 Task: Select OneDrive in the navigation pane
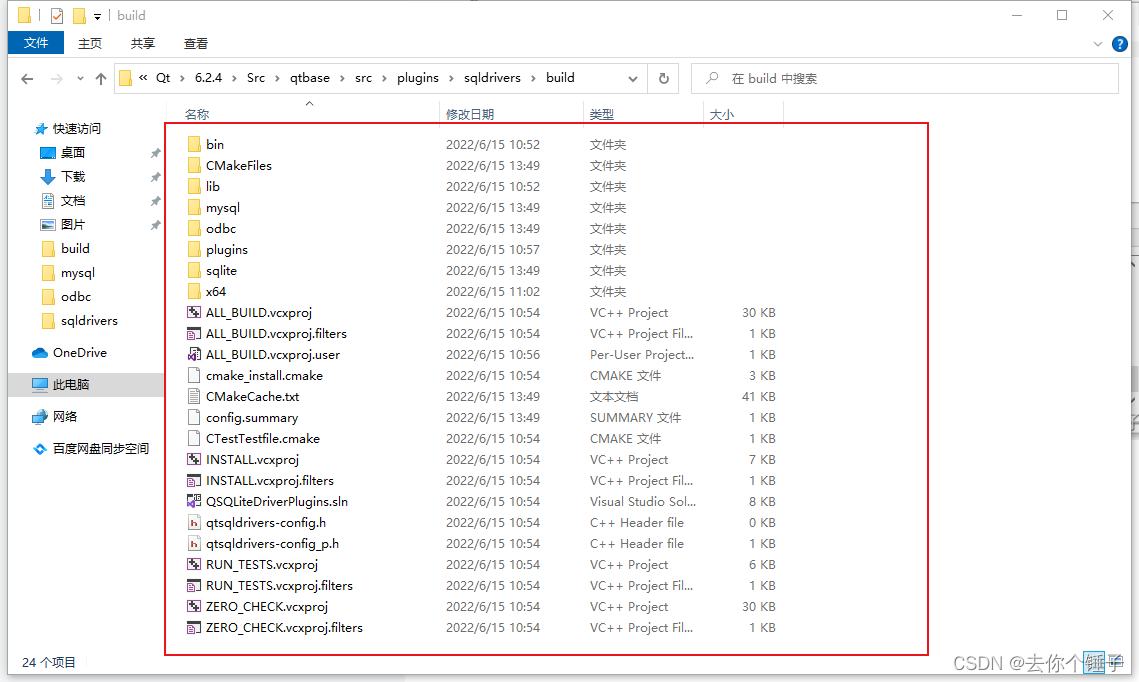click(79, 352)
